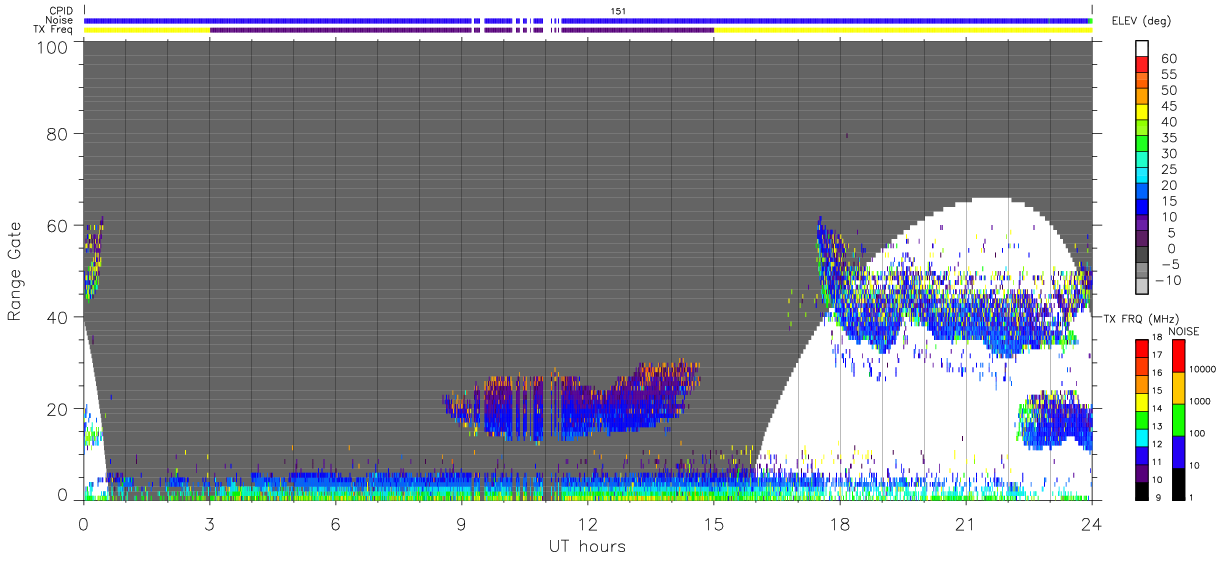This screenshot has width=1228, height=567.
Task: Click the y-axis tick label '100'
Action: (x=50, y=47)
